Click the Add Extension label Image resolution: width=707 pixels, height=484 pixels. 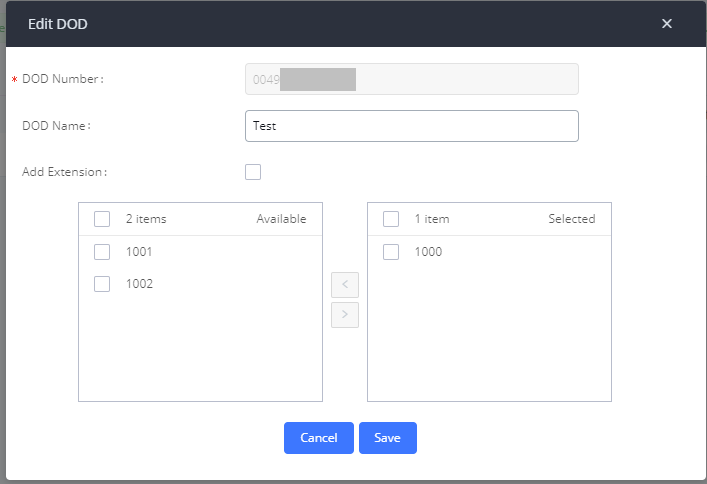point(64,172)
